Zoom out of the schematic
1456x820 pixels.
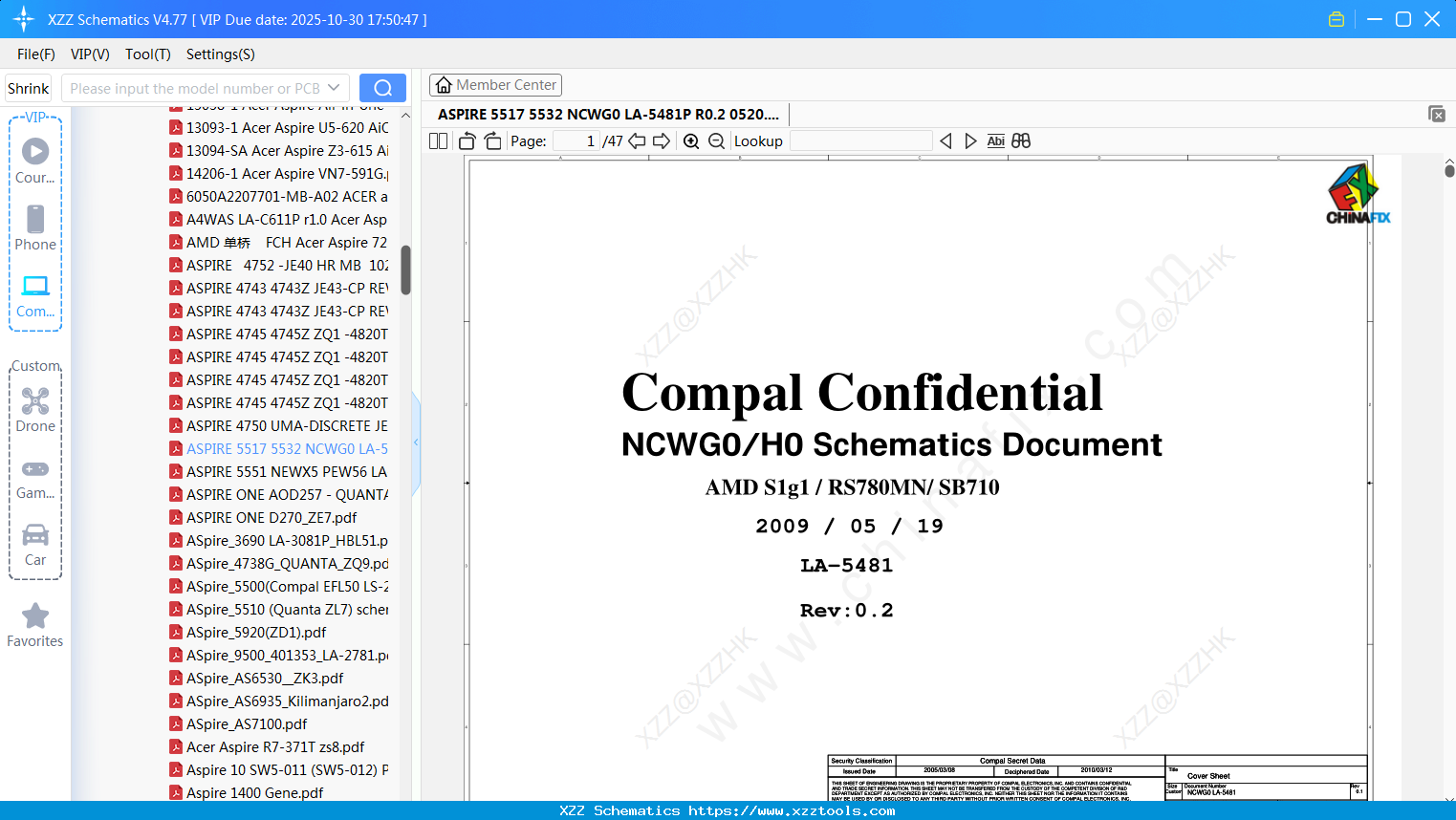[x=717, y=141]
